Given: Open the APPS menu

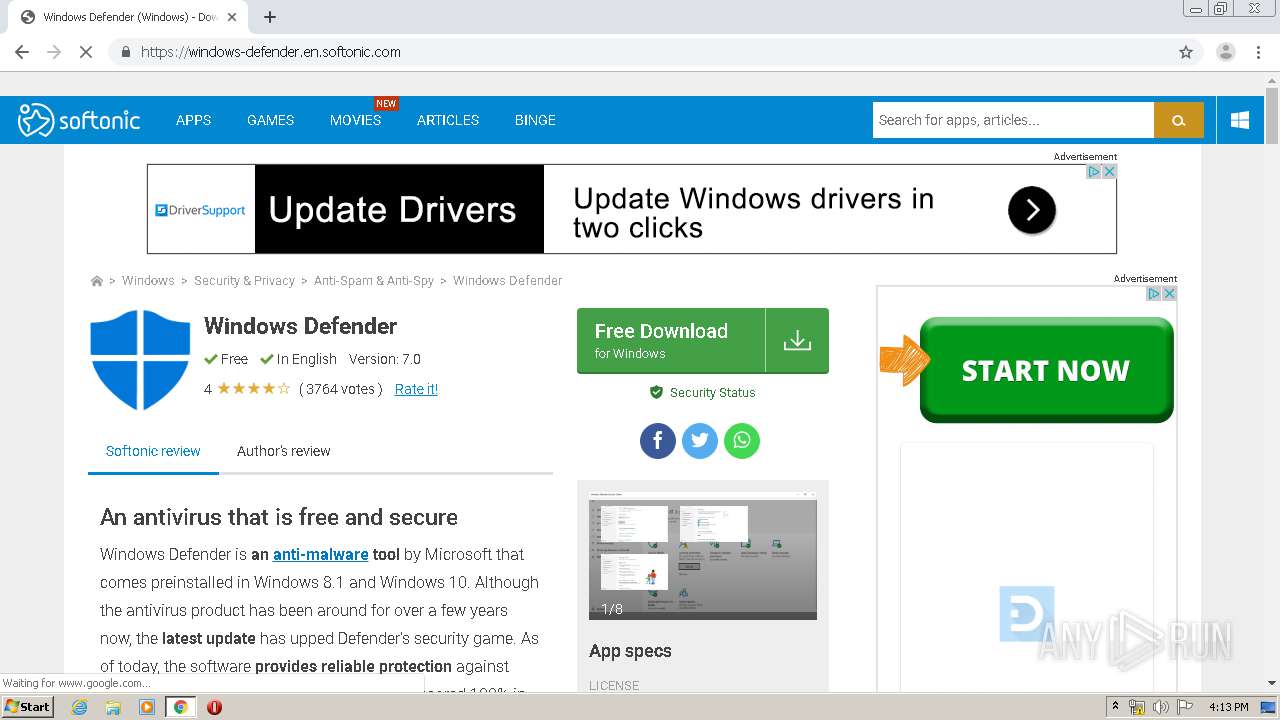Looking at the screenshot, I should point(194,120).
